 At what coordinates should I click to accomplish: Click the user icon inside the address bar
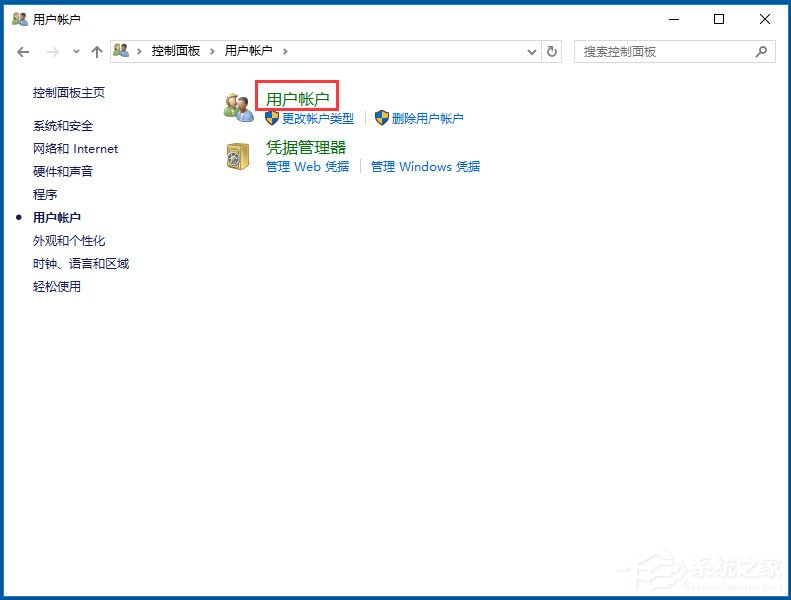[x=122, y=51]
